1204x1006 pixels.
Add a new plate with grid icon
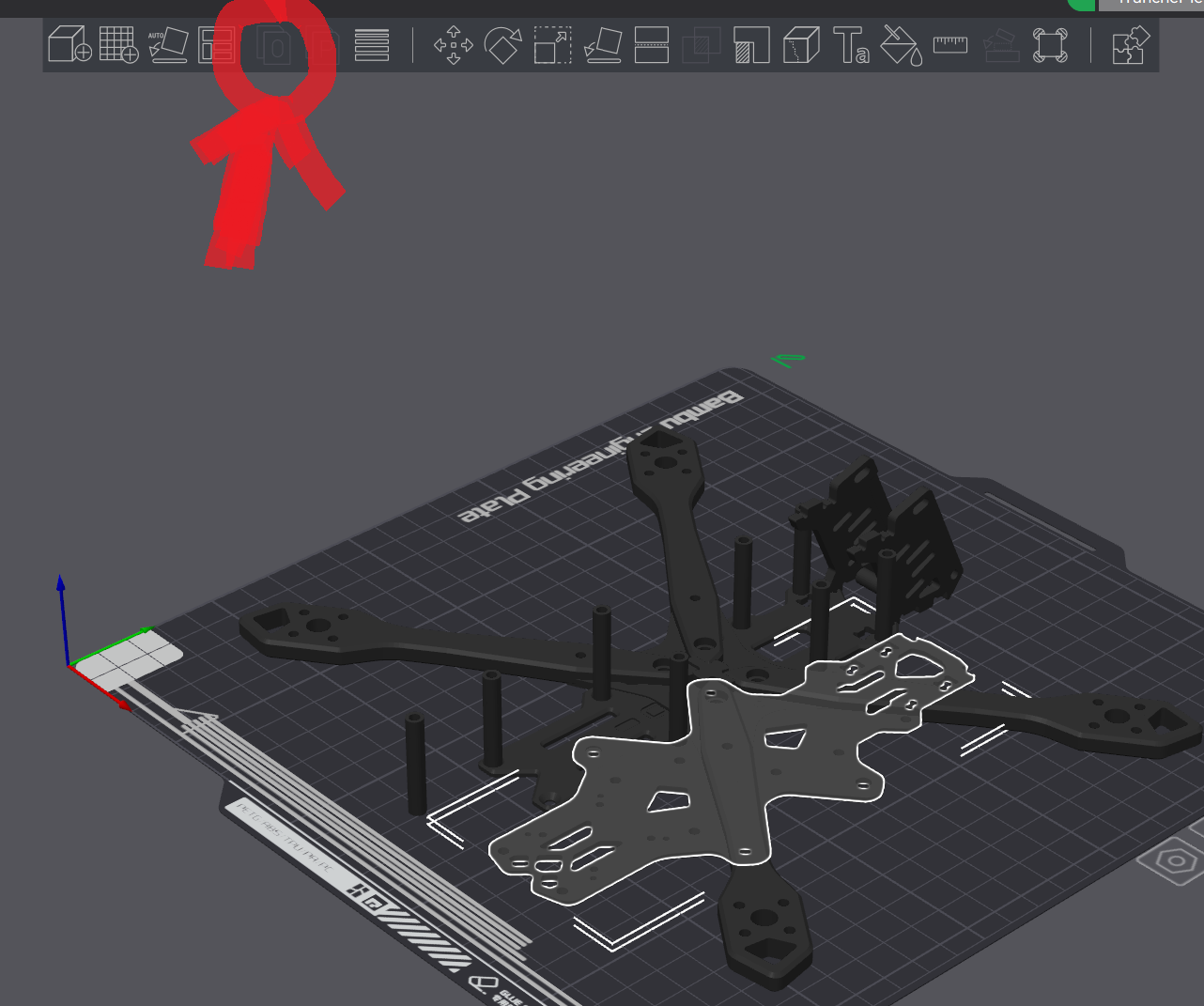click(118, 44)
